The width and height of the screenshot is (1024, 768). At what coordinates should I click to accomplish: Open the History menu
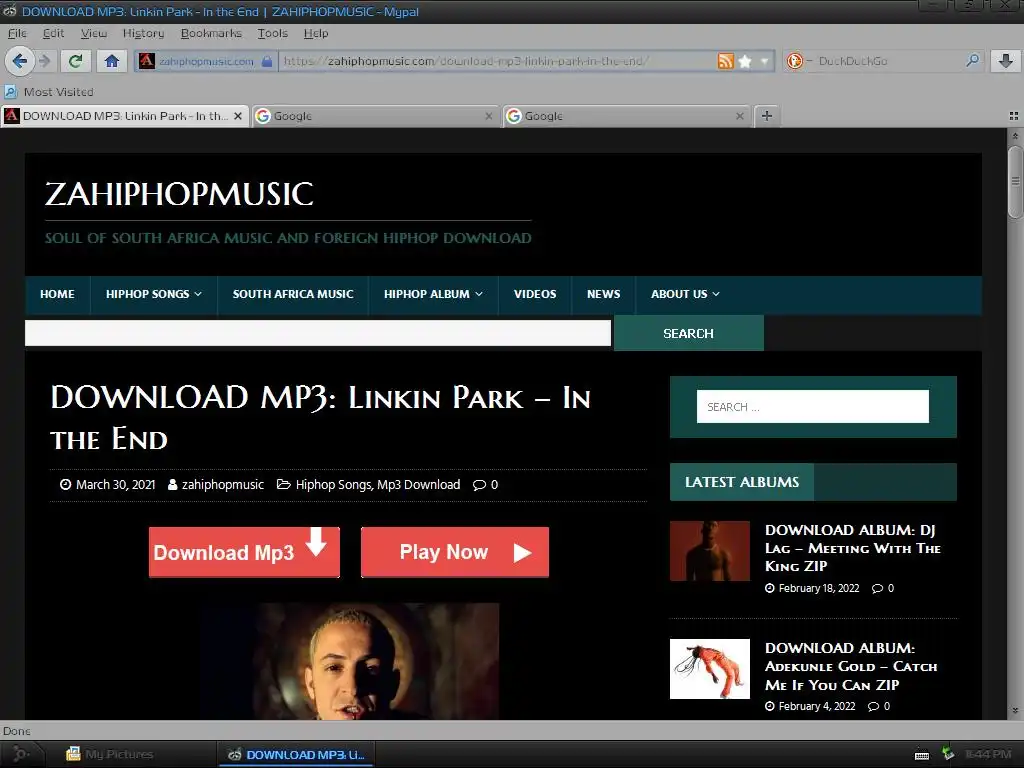(x=143, y=33)
